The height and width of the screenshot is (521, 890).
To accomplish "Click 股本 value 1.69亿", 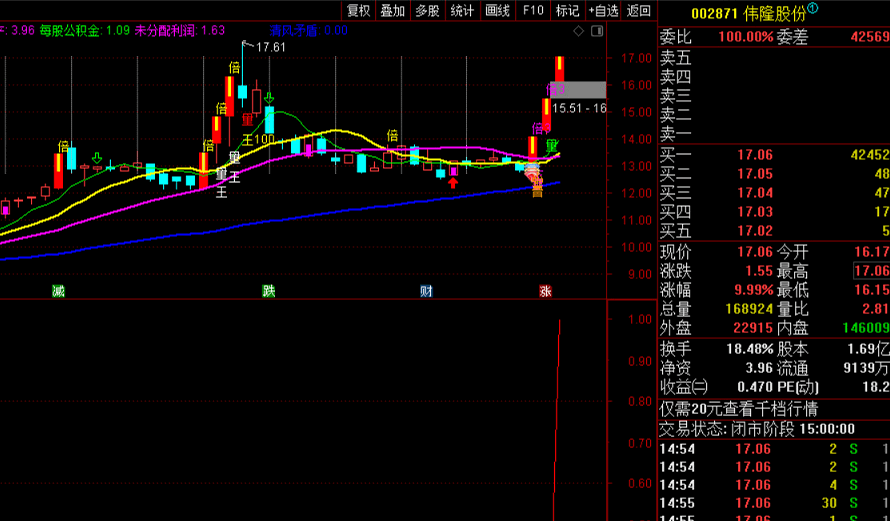I will click(x=868, y=349).
